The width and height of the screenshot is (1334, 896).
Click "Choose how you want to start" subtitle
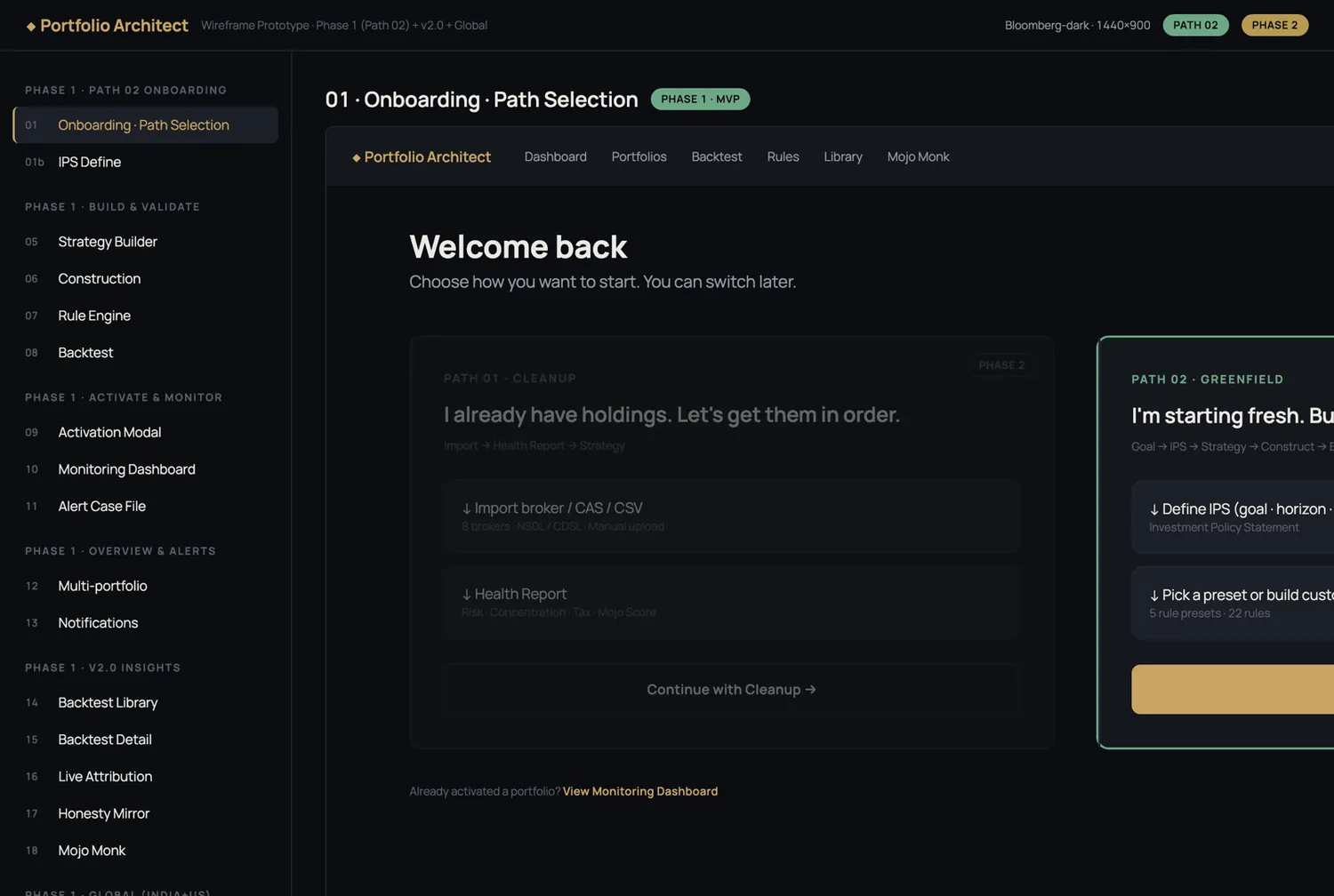(x=603, y=282)
